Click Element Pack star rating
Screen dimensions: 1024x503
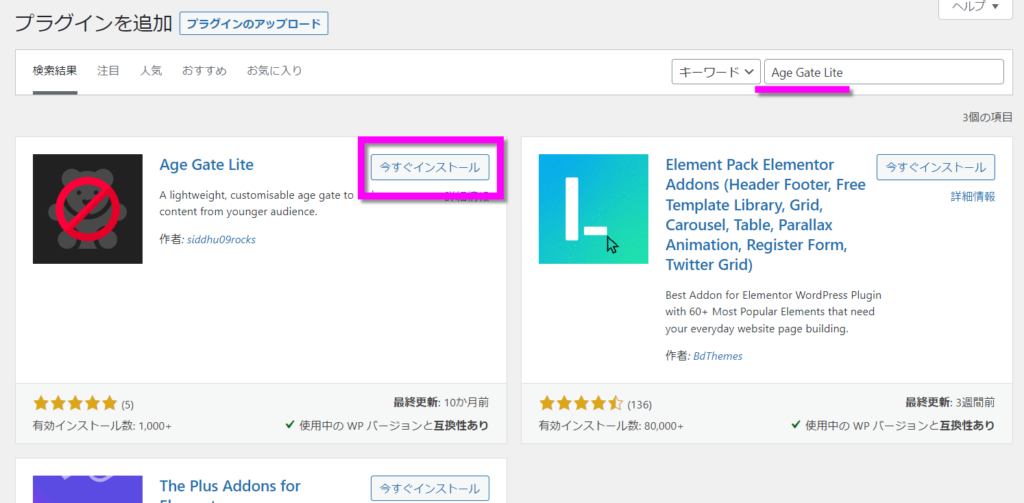click(581, 403)
